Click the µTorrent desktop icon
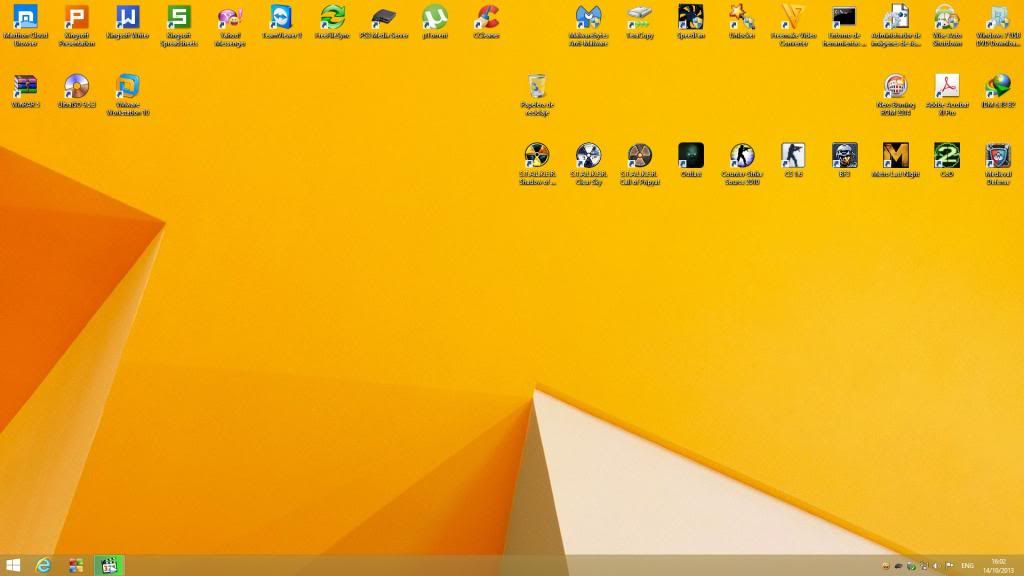The height and width of the screenshot is (576, 1024). 434,18
